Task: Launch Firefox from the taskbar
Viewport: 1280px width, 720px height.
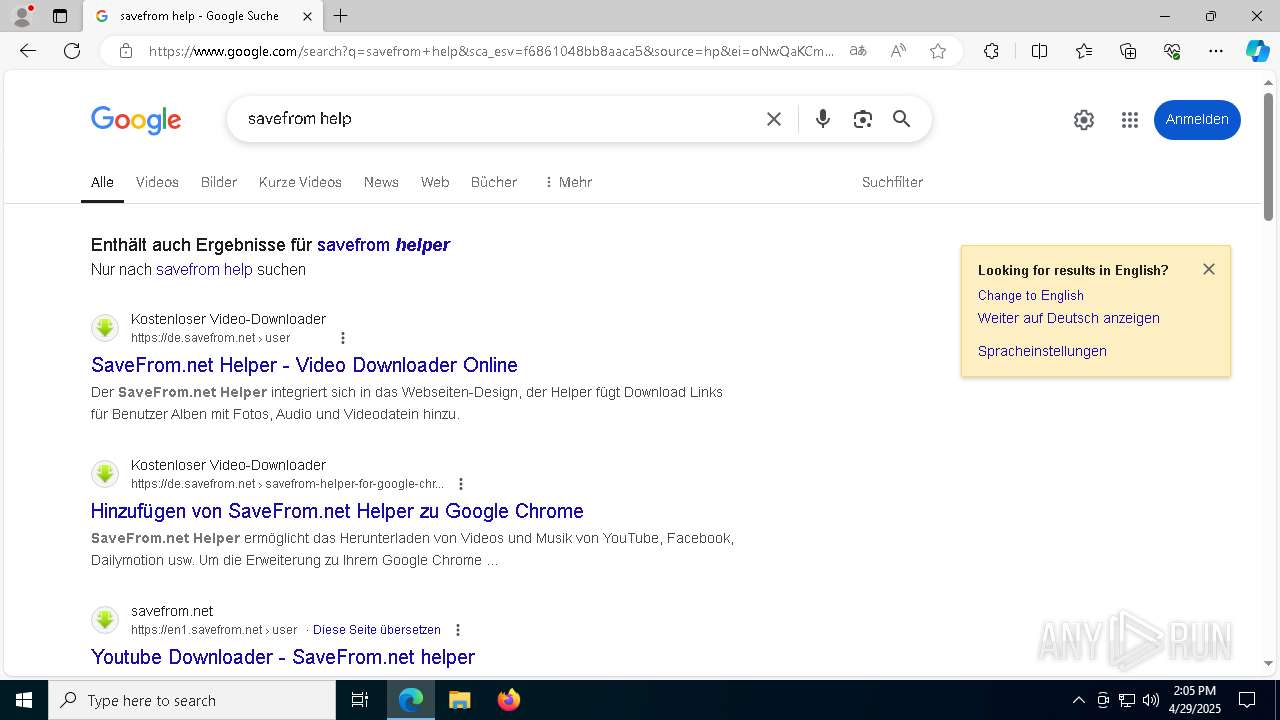Action: tap(509, 700)
